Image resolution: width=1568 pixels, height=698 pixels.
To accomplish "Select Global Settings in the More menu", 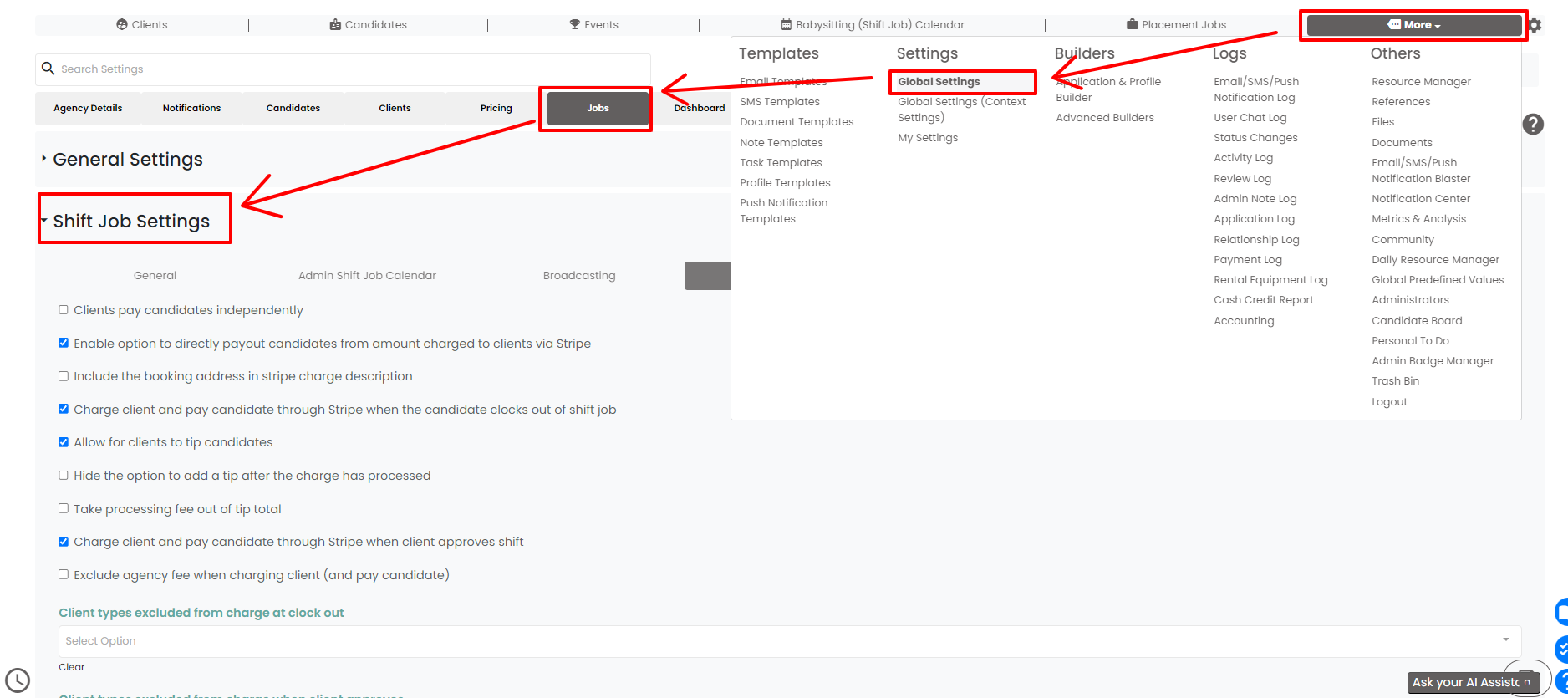I will (x=939, y=82).
